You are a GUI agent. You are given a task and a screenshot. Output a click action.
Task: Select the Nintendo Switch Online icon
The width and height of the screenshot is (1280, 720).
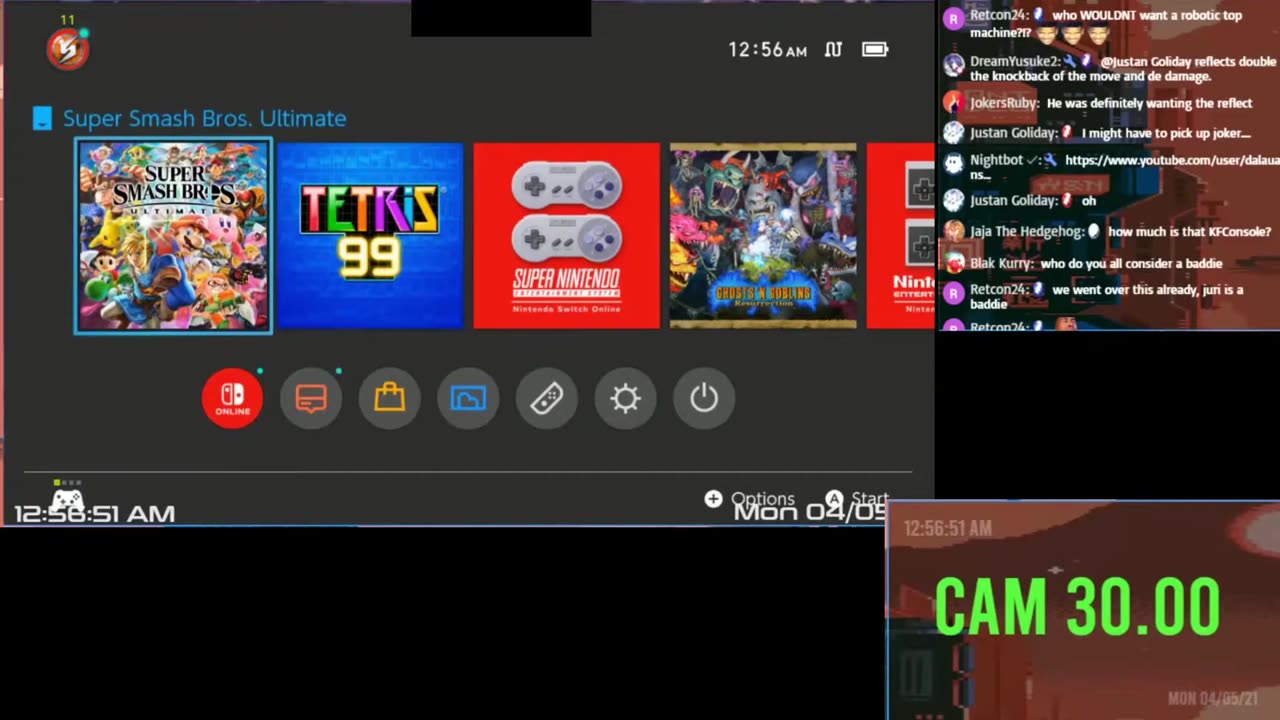click(x=232, y=398)
